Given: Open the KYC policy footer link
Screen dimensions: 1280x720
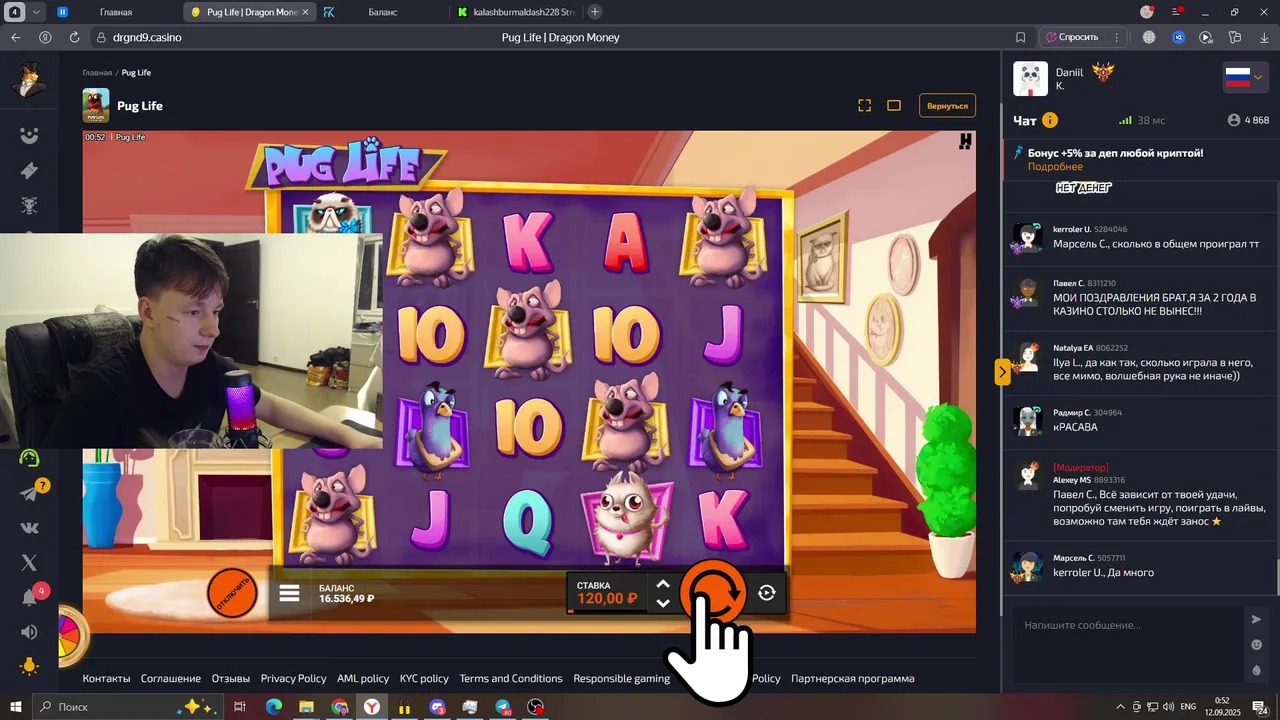Looking at the screenshot, I should click(424, 678).
